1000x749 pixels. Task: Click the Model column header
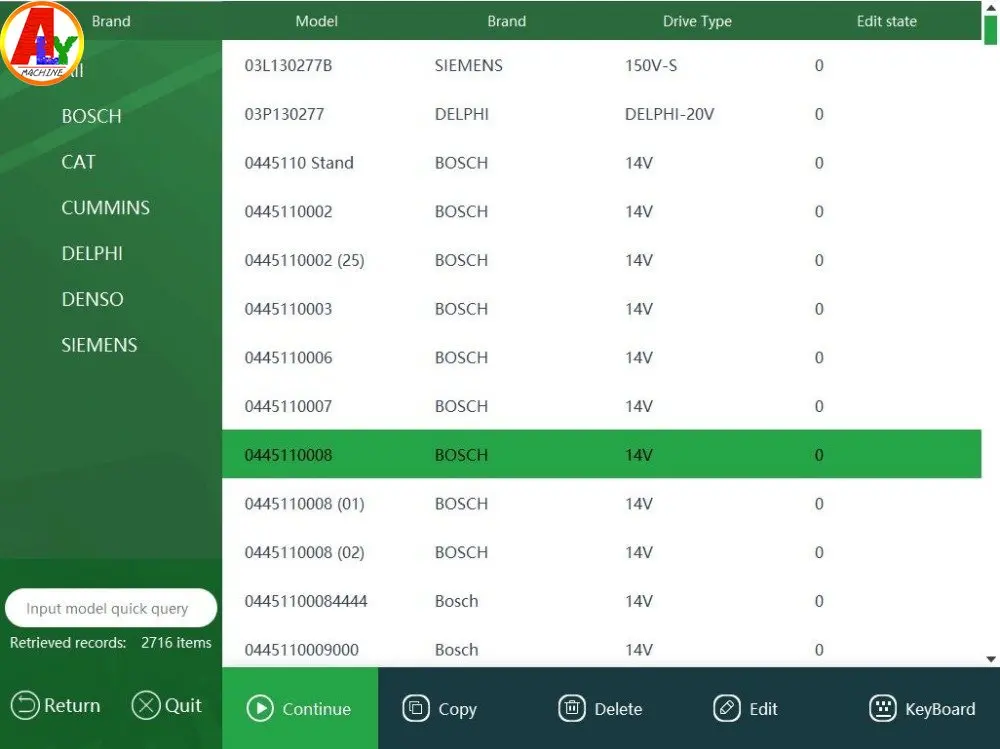[x=316, y=21]
